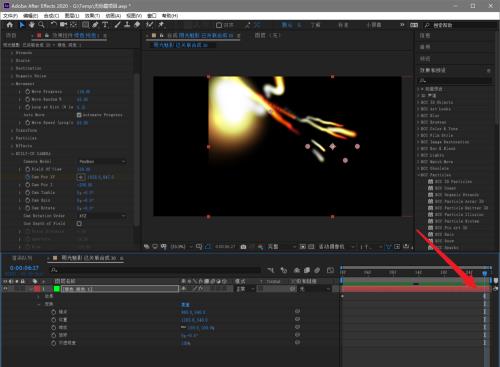Image resolution: width=500 pixels, height=367 pixels.
Task: Select the Eraser tool
Action: pos(137,25)
